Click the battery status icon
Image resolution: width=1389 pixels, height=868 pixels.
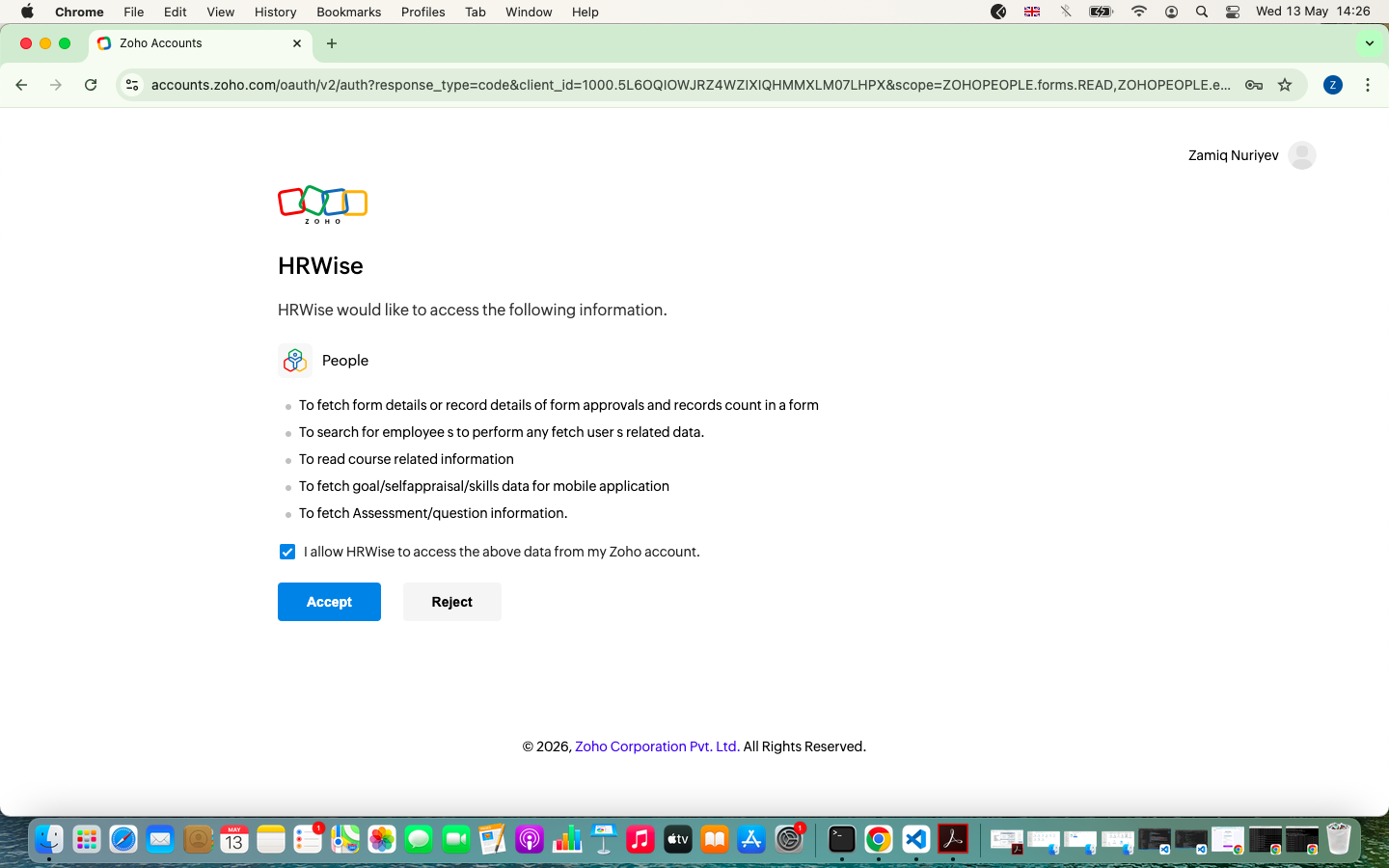(1101, 12)
